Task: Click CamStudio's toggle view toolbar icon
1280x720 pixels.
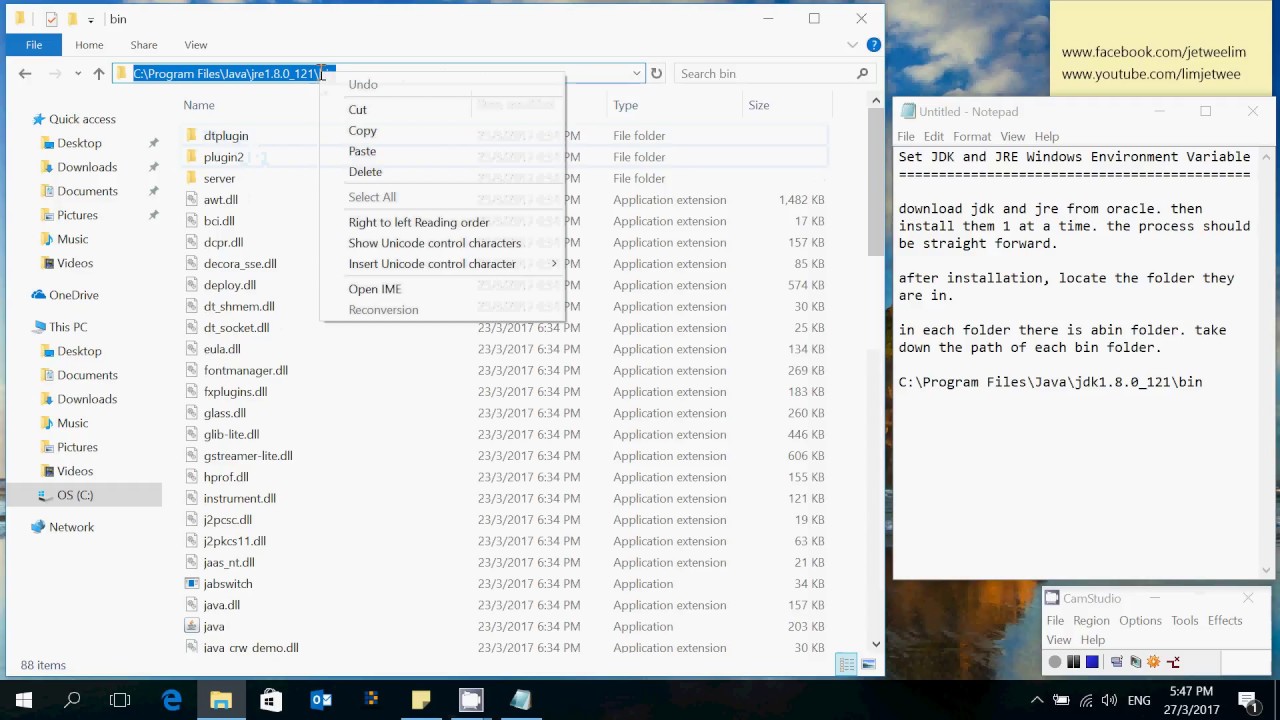Action: click(x=1116, y=662)
